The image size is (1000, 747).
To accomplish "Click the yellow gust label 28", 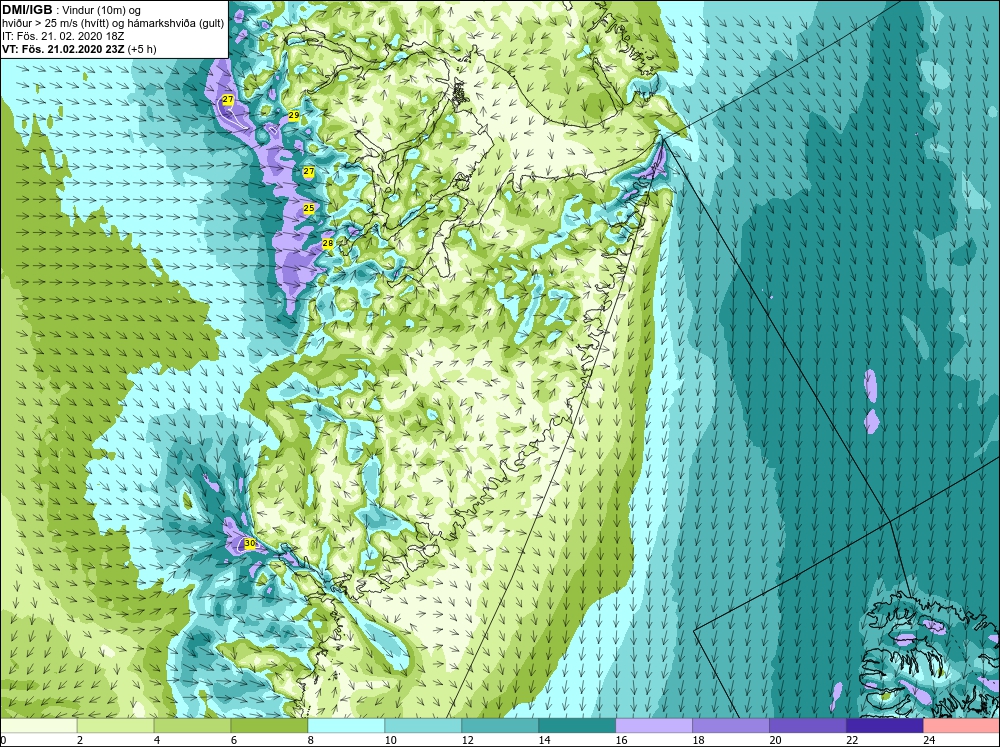I will point(328,243).
